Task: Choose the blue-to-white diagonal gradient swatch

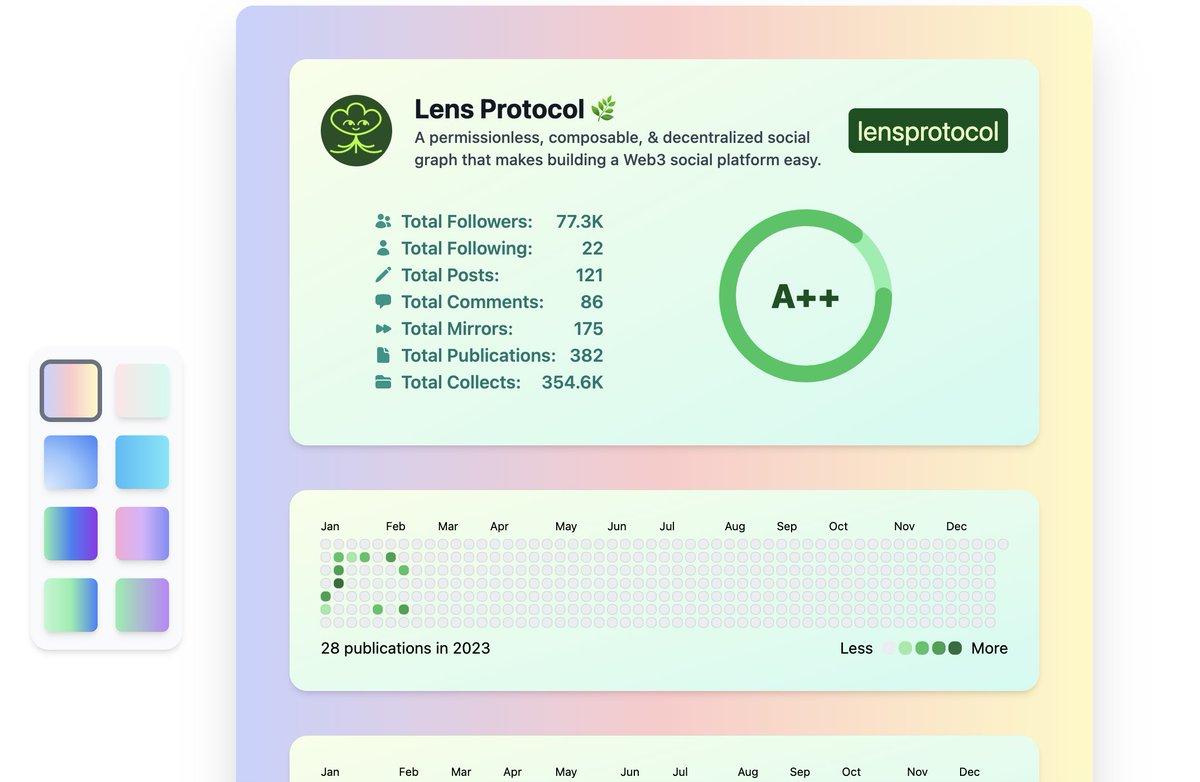Action: coord(71,462)
